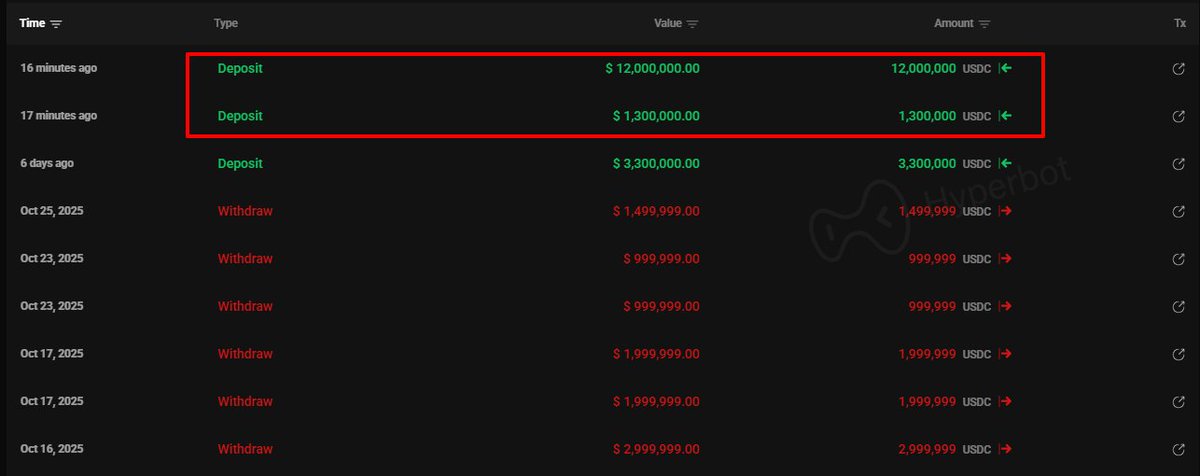Screen dimensions: 1200x476
Task: Click the Type column header
Action: click(226, 23)
